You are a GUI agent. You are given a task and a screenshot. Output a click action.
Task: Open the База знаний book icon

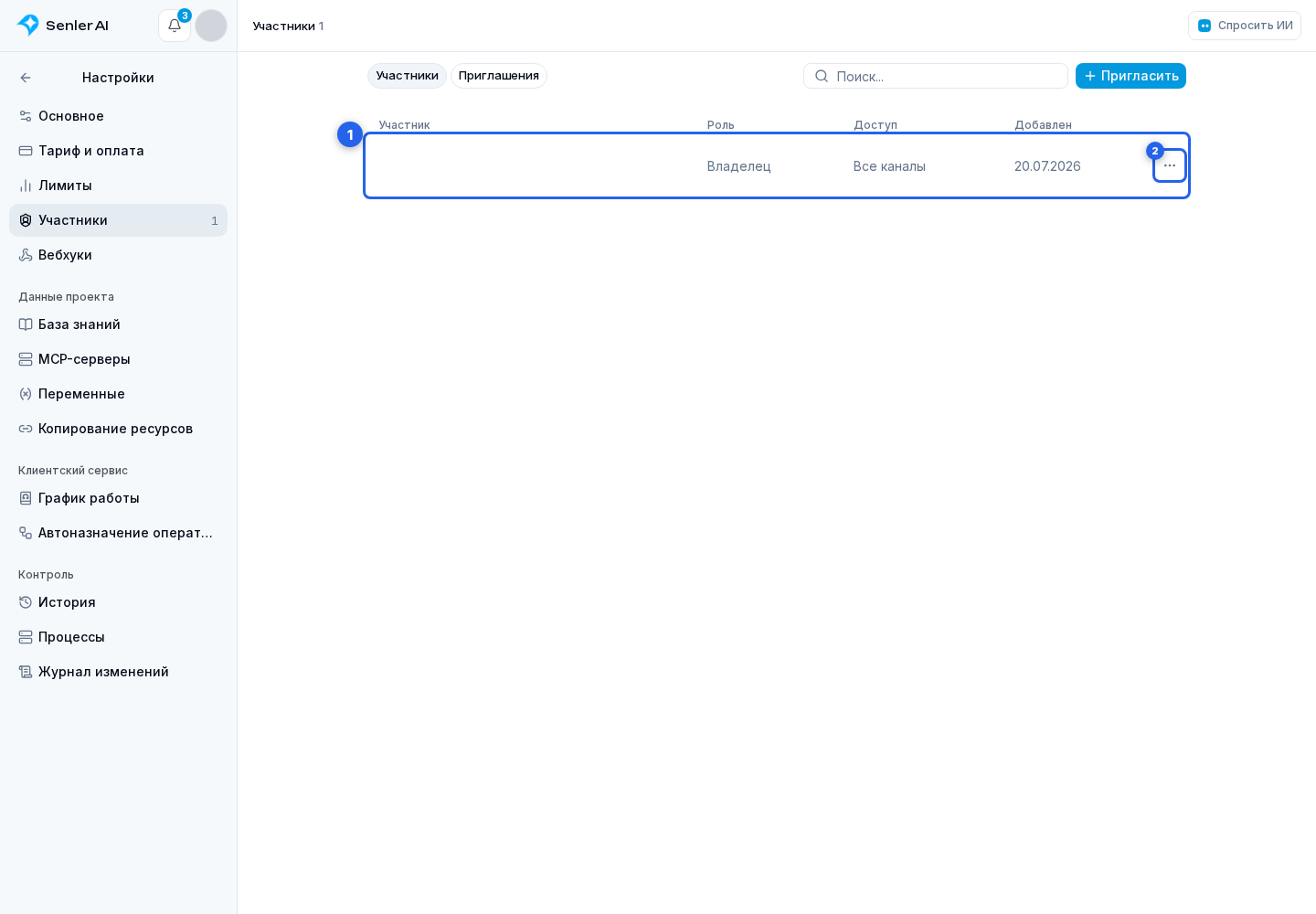[26, 324]
